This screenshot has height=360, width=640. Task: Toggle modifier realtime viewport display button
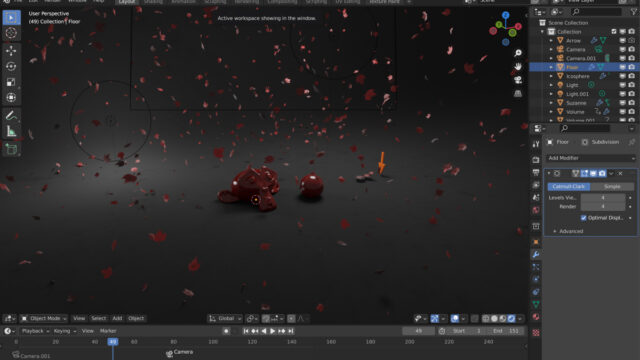coord(593,173)
